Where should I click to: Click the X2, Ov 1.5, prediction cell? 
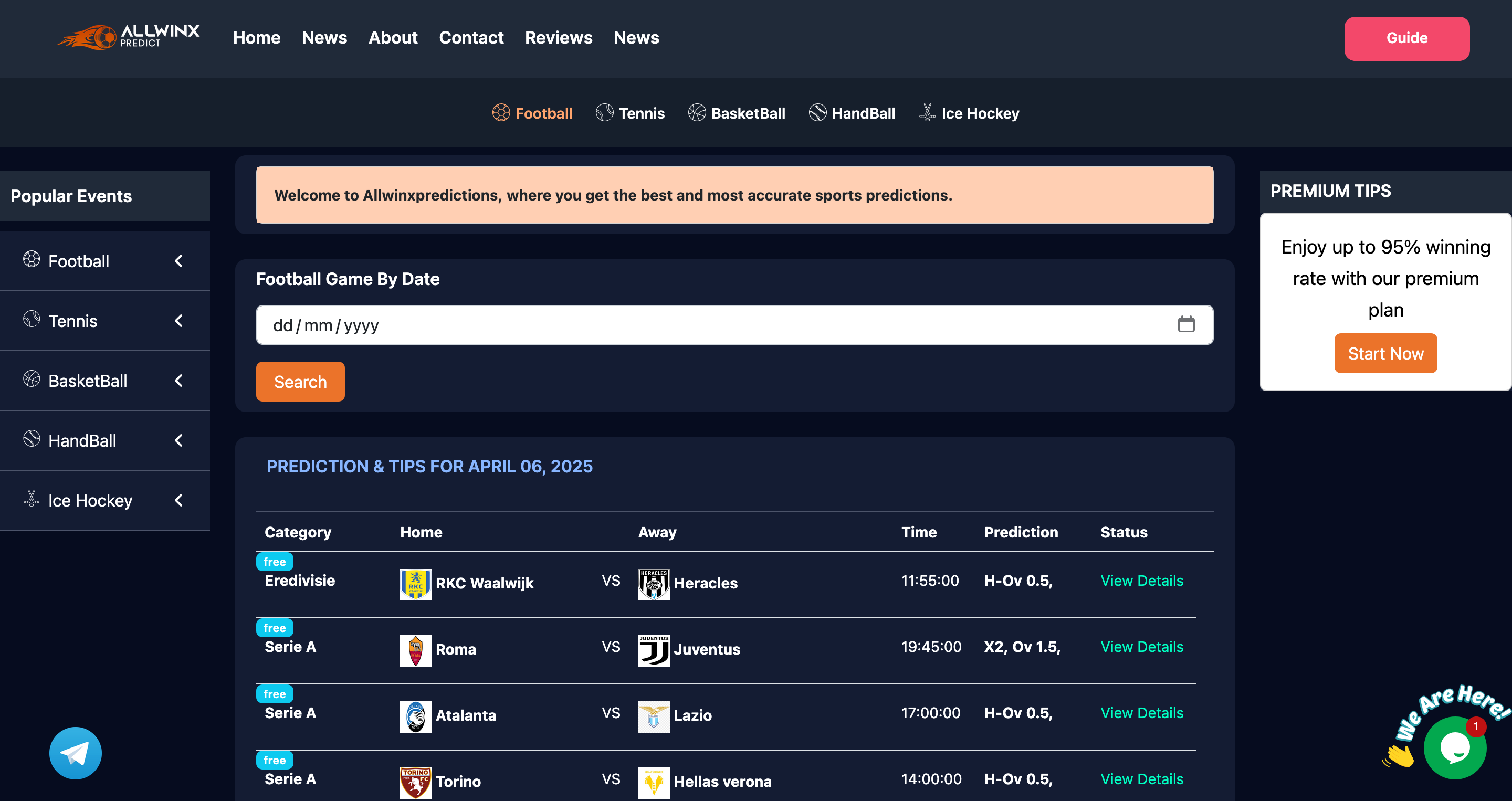coord(1023,647)
